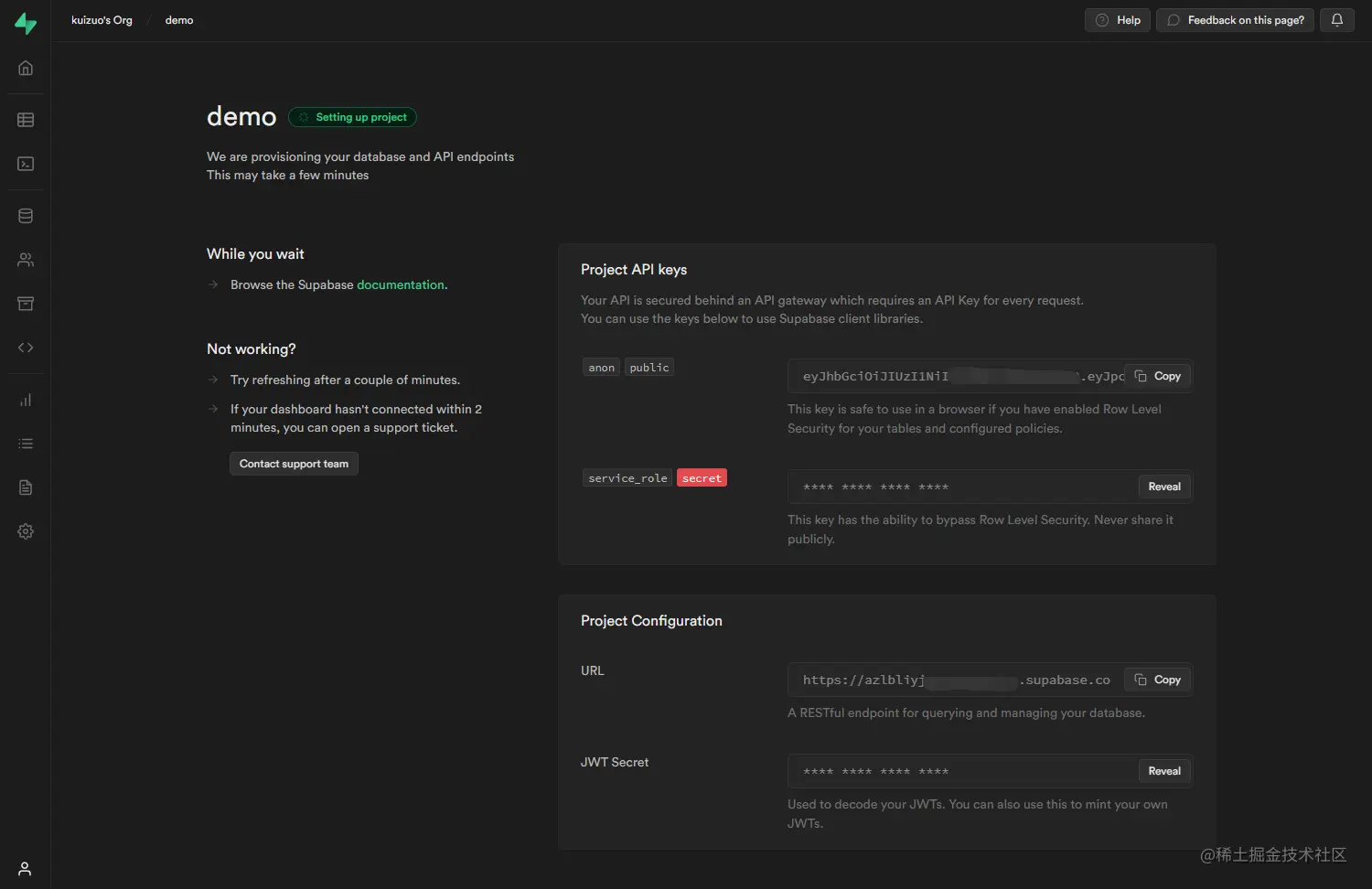This screenshot has height=889, width=1372.
Task: Open the Logs list icon
Action: pos(26,444)
